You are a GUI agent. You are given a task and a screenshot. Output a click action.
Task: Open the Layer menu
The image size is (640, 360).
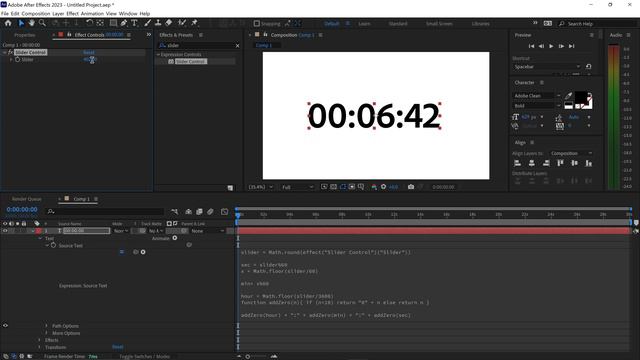[58, 13]
